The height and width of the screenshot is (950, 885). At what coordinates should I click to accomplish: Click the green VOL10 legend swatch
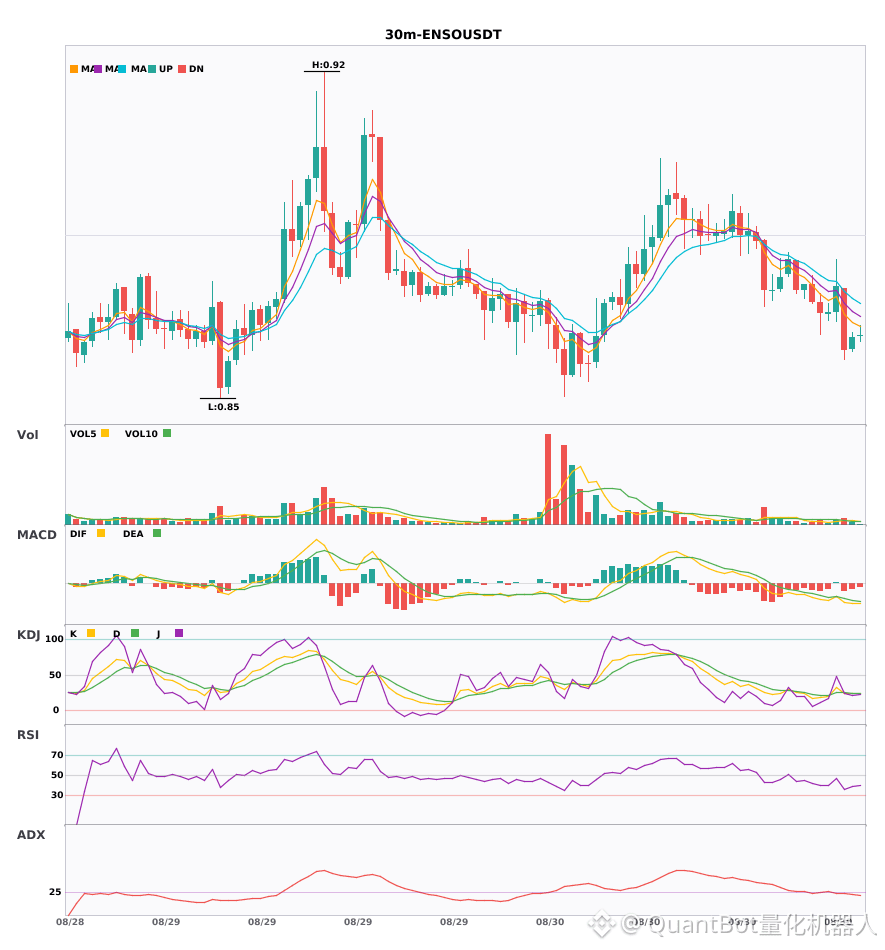(167, 433)
